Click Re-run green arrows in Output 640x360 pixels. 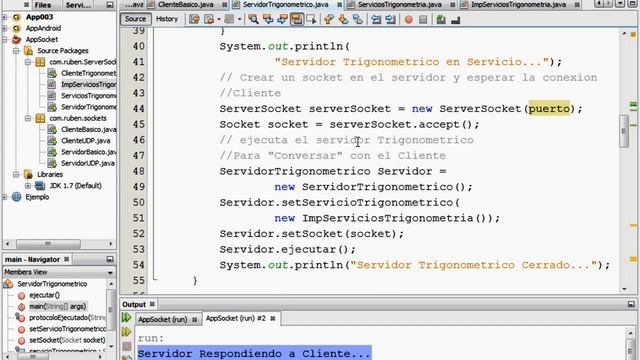[127, 317]
